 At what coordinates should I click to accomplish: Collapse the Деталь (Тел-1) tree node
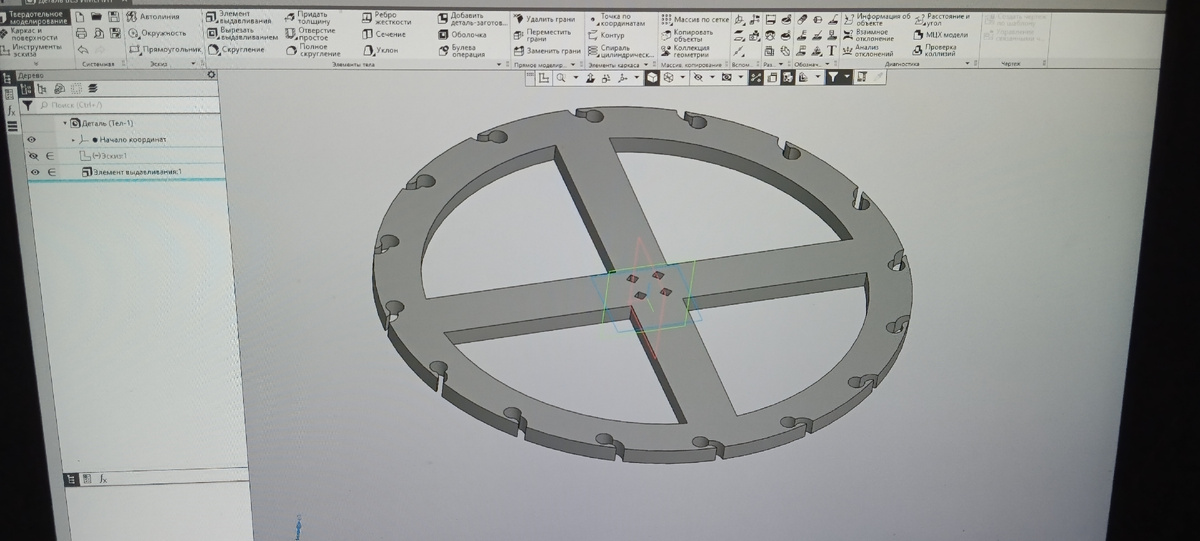(x=65, y=123)
